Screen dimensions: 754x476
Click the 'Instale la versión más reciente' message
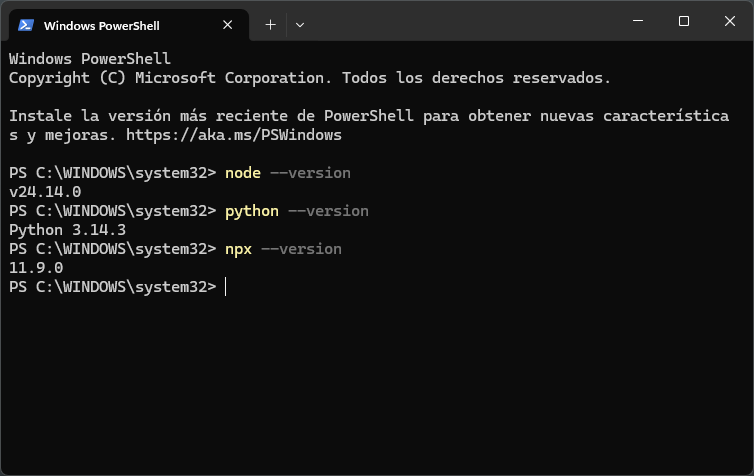pyautogui.click(x=369, y=125)
